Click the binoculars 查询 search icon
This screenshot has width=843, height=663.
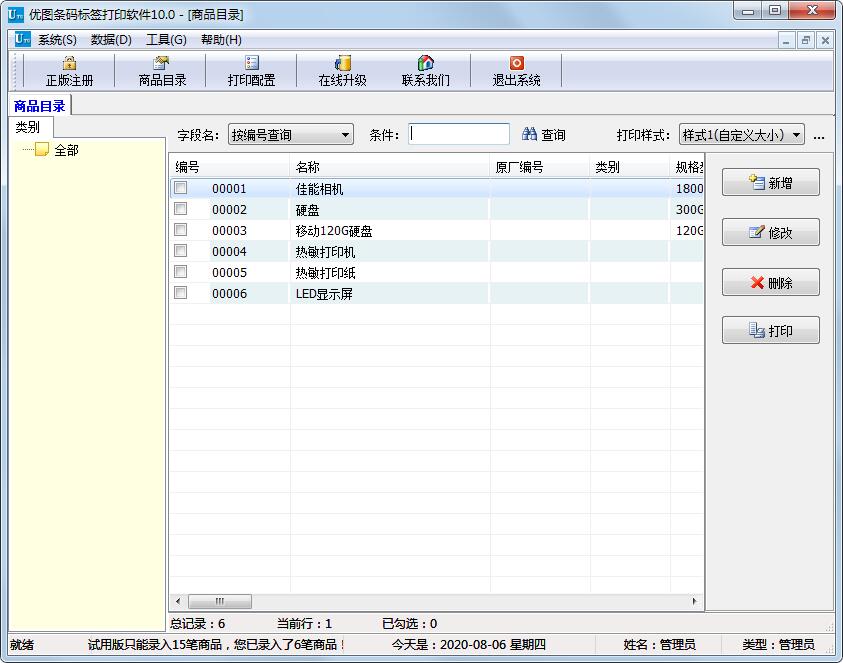(x=530, y=134)
